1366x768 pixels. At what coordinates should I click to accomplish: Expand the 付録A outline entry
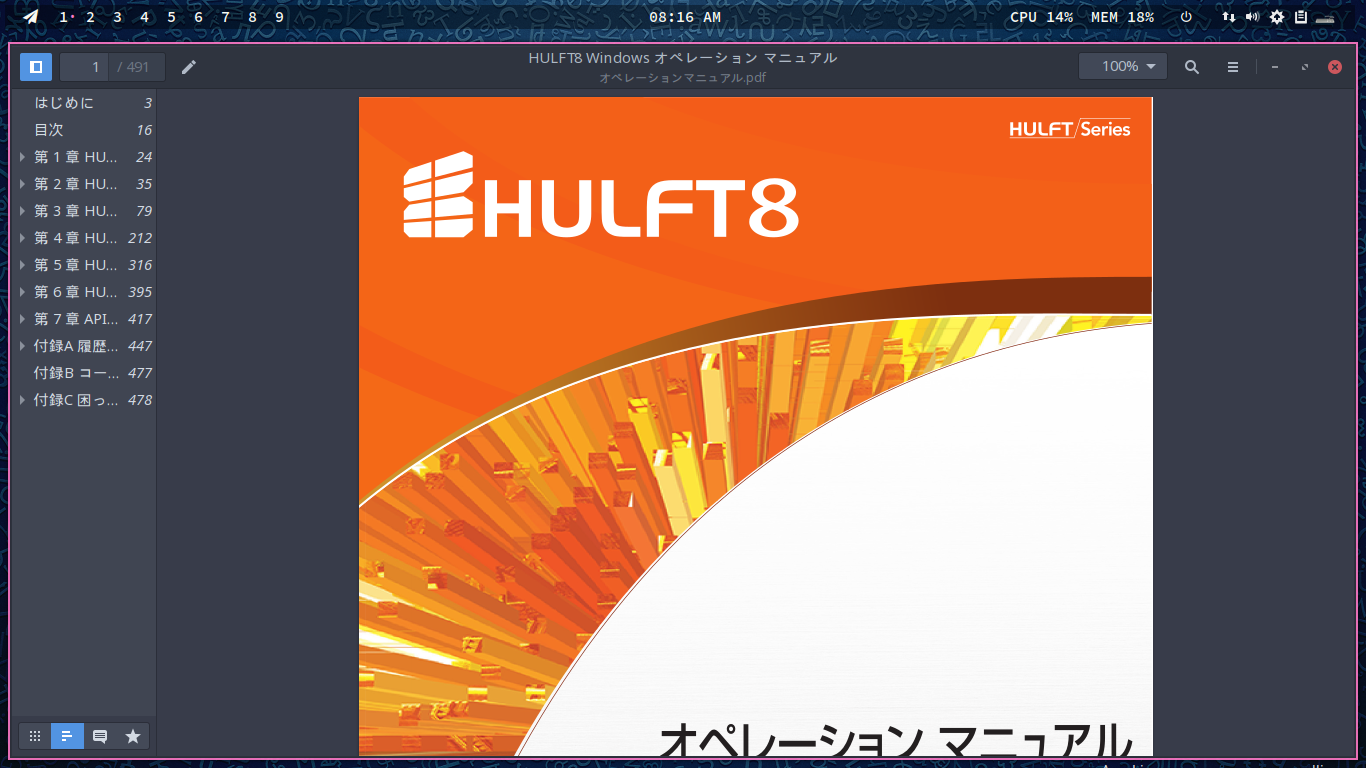pyautogui.click(x=23, y=346)
